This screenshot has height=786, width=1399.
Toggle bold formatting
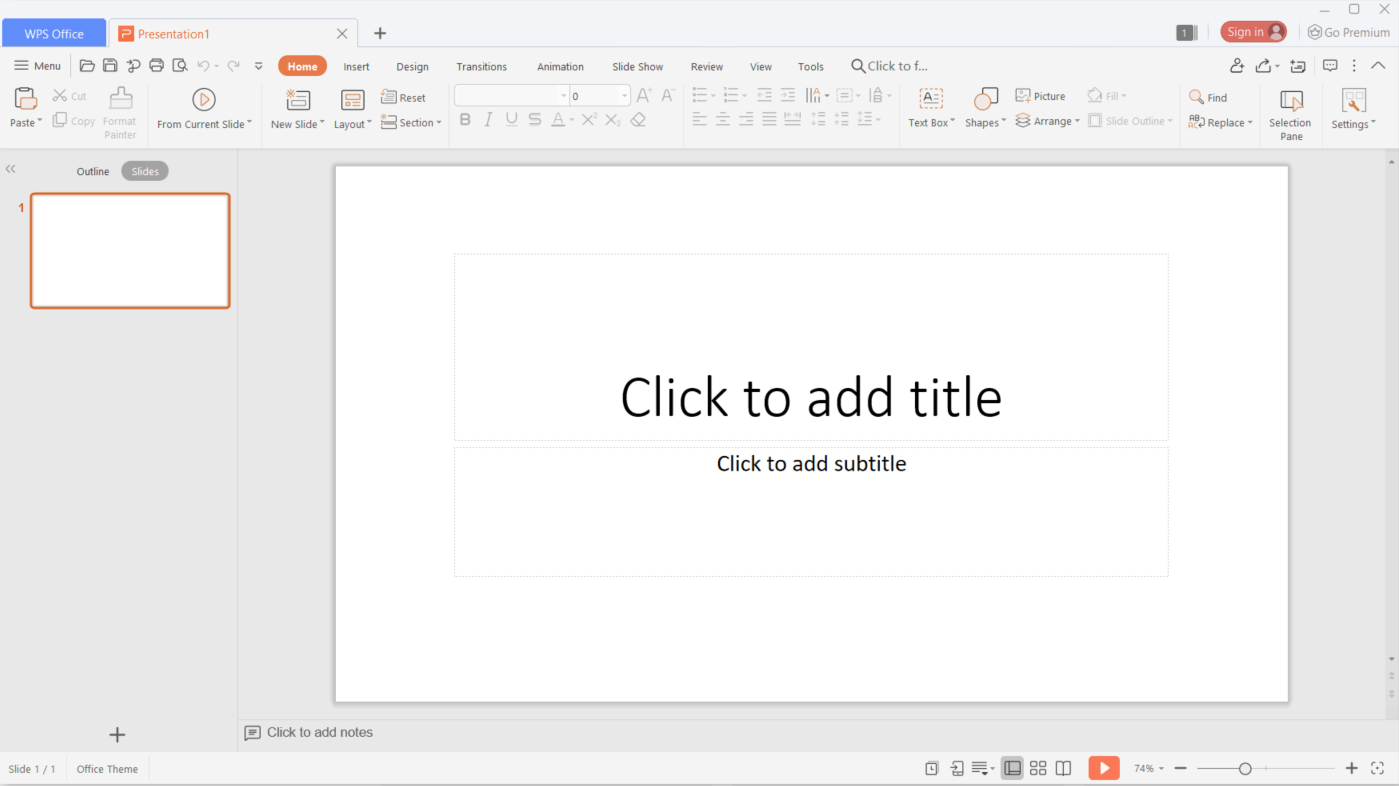pyautogui.click(x=464, y=119)
